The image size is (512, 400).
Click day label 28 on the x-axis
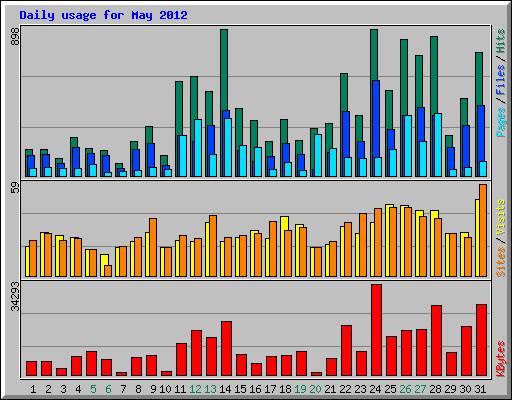pyautogui.click(x=435, y=389)
